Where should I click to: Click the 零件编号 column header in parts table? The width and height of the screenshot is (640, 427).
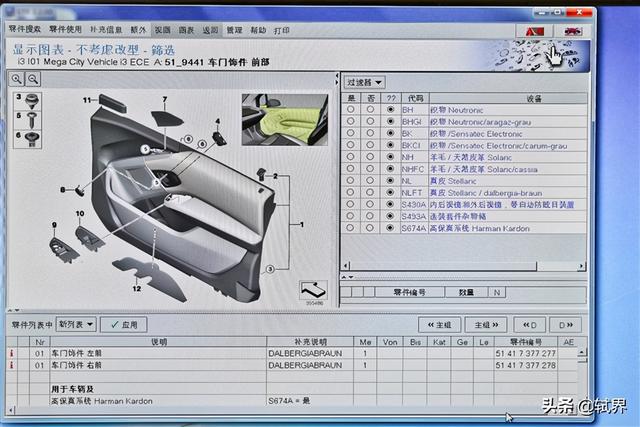pyautogui.click(x=526, y=342)
